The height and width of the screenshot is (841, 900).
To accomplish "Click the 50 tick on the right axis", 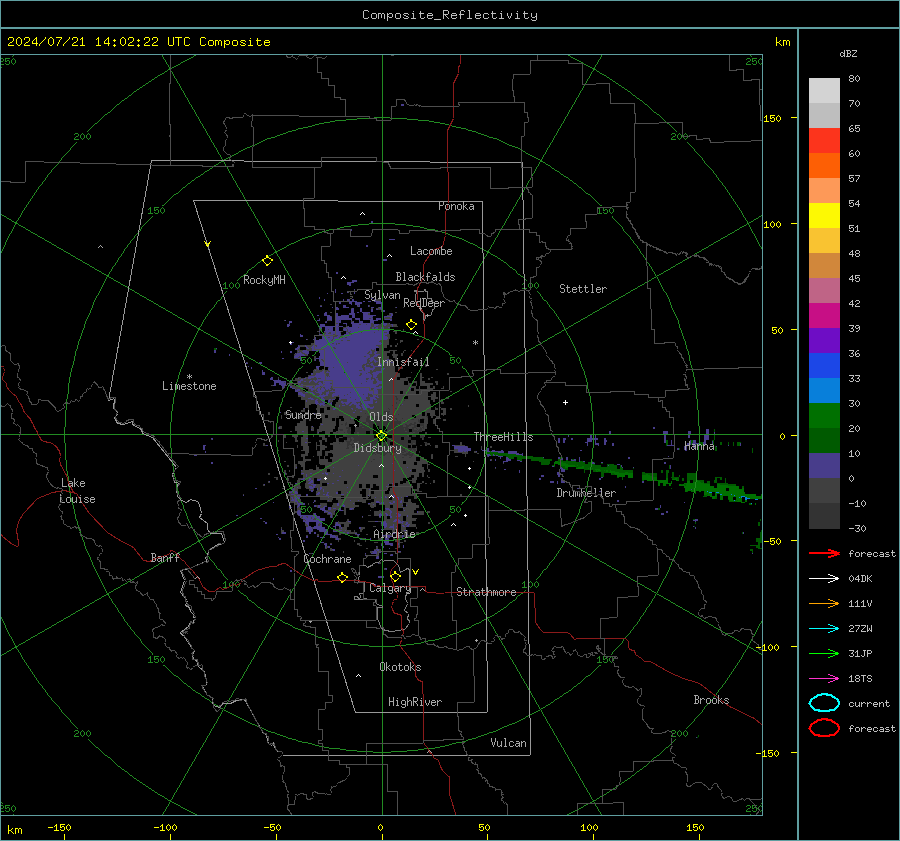I will click(777, 330).
